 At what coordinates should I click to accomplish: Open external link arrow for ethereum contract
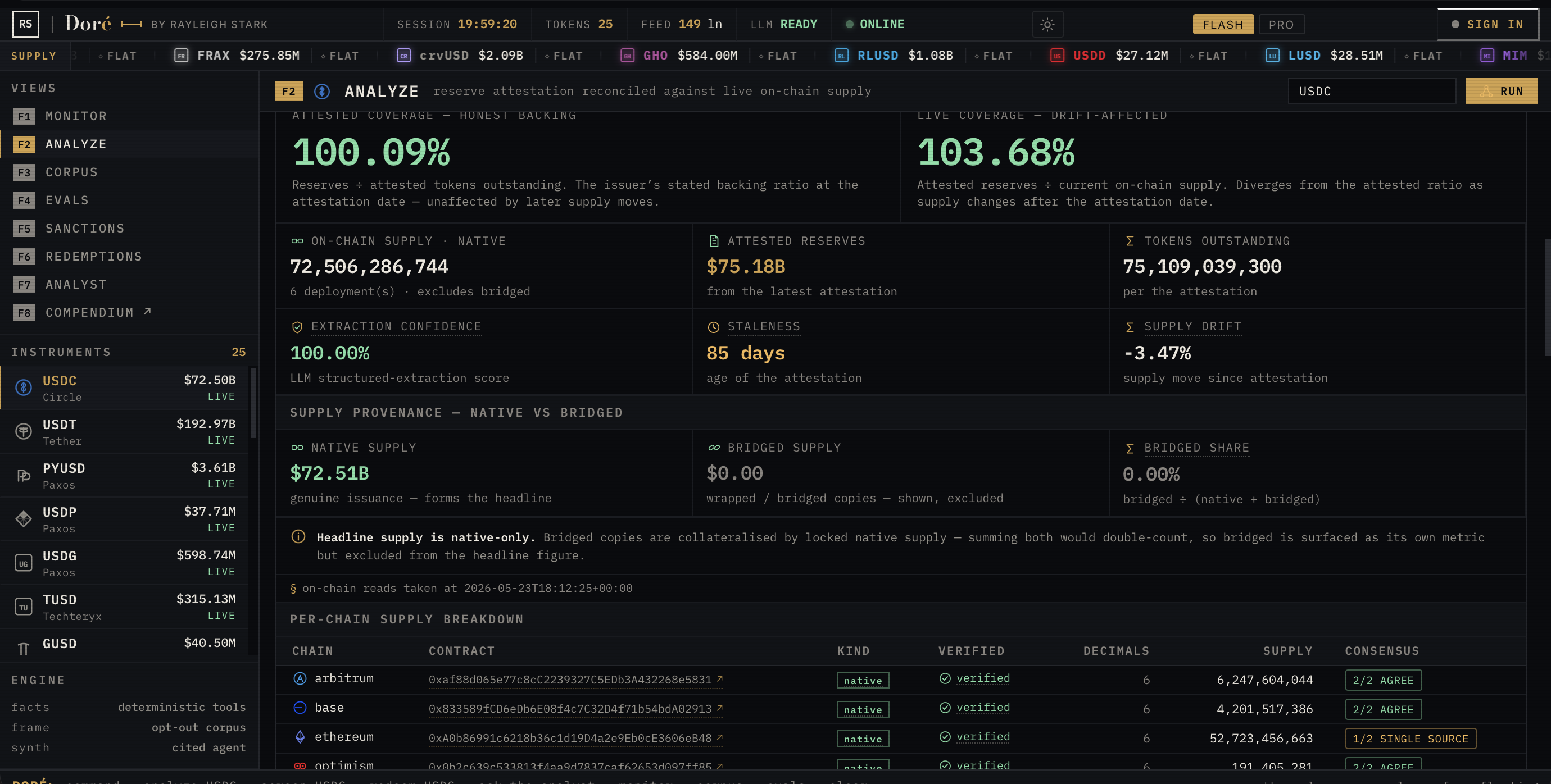click(x=719, y=737)
